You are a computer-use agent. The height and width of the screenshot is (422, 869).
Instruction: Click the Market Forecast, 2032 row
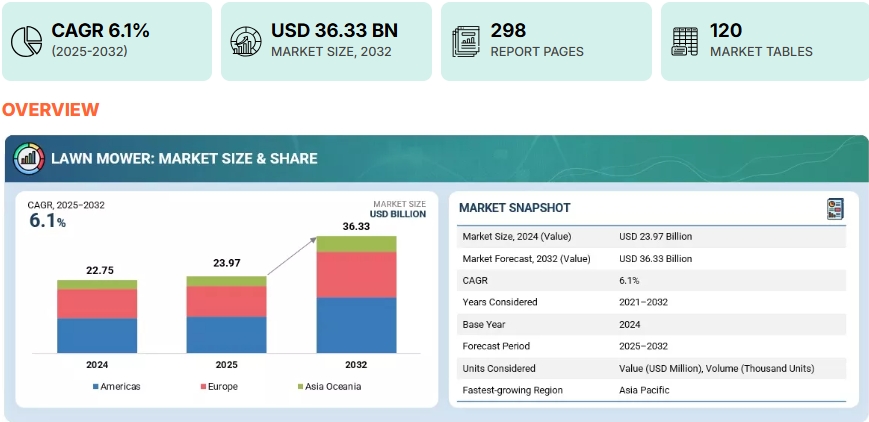(x=652, y=259)
